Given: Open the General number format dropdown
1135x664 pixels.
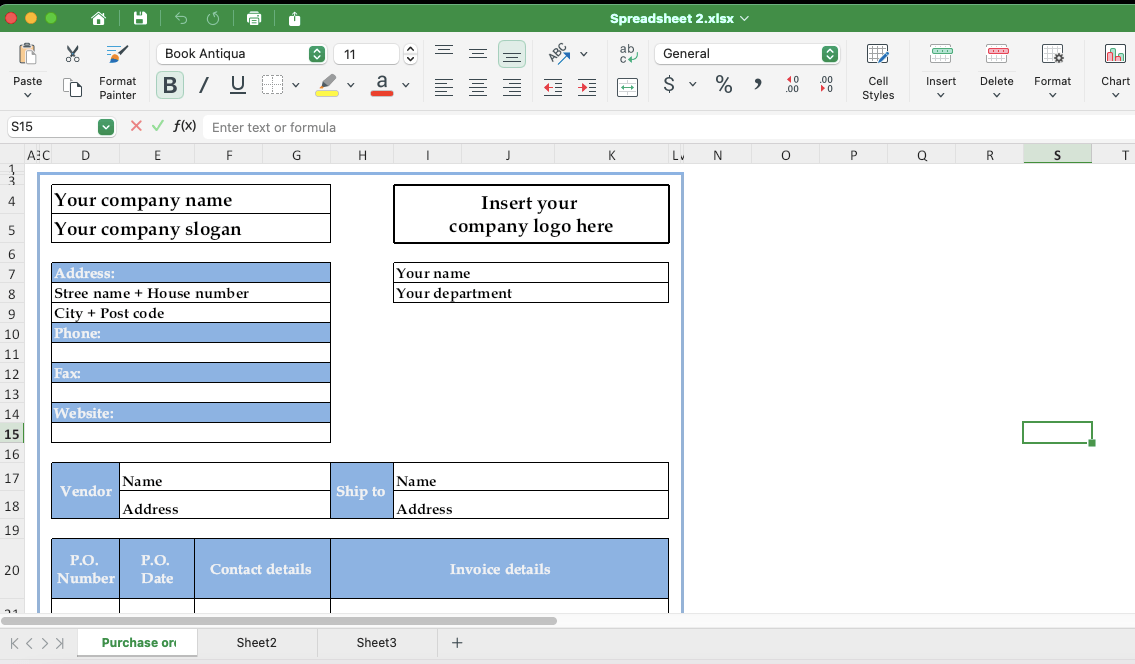Looking at the screenshot, I should [x=830, y=54].
